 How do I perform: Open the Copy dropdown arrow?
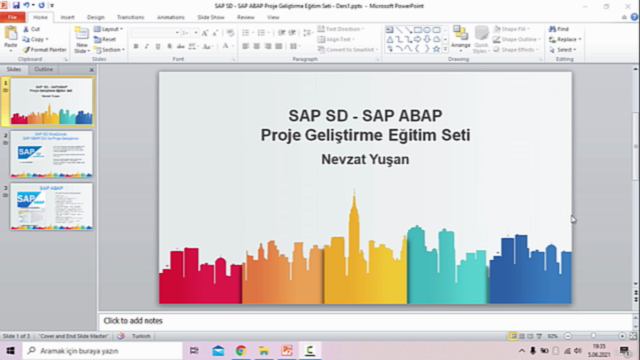(x=47, y=40)
